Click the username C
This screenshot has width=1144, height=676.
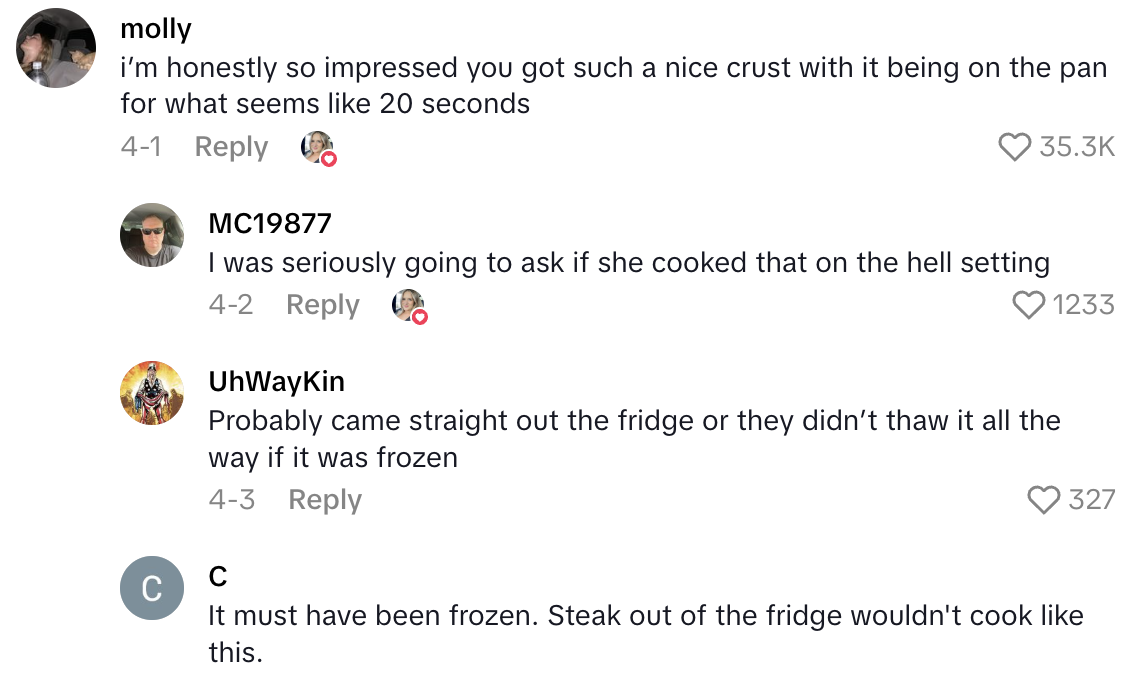tap(216, 575)
